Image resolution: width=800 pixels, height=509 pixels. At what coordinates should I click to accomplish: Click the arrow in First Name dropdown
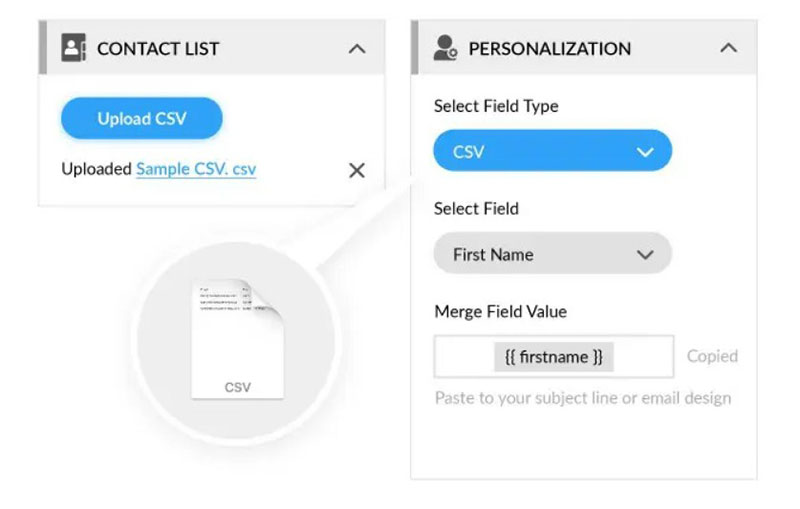[x=645, y=254]
